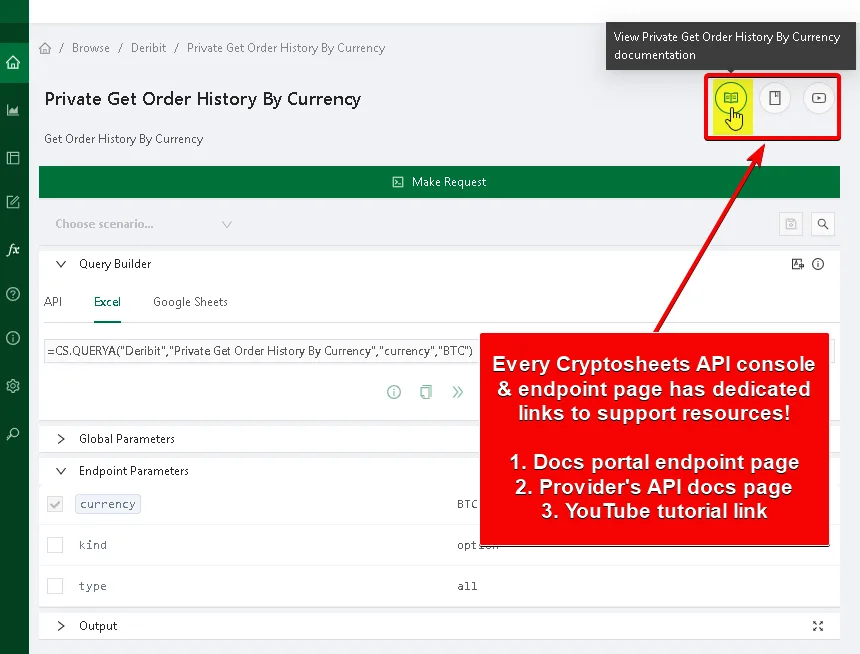
Task: Click the double-chevron icon below formula
Action: tap(457, 392)
